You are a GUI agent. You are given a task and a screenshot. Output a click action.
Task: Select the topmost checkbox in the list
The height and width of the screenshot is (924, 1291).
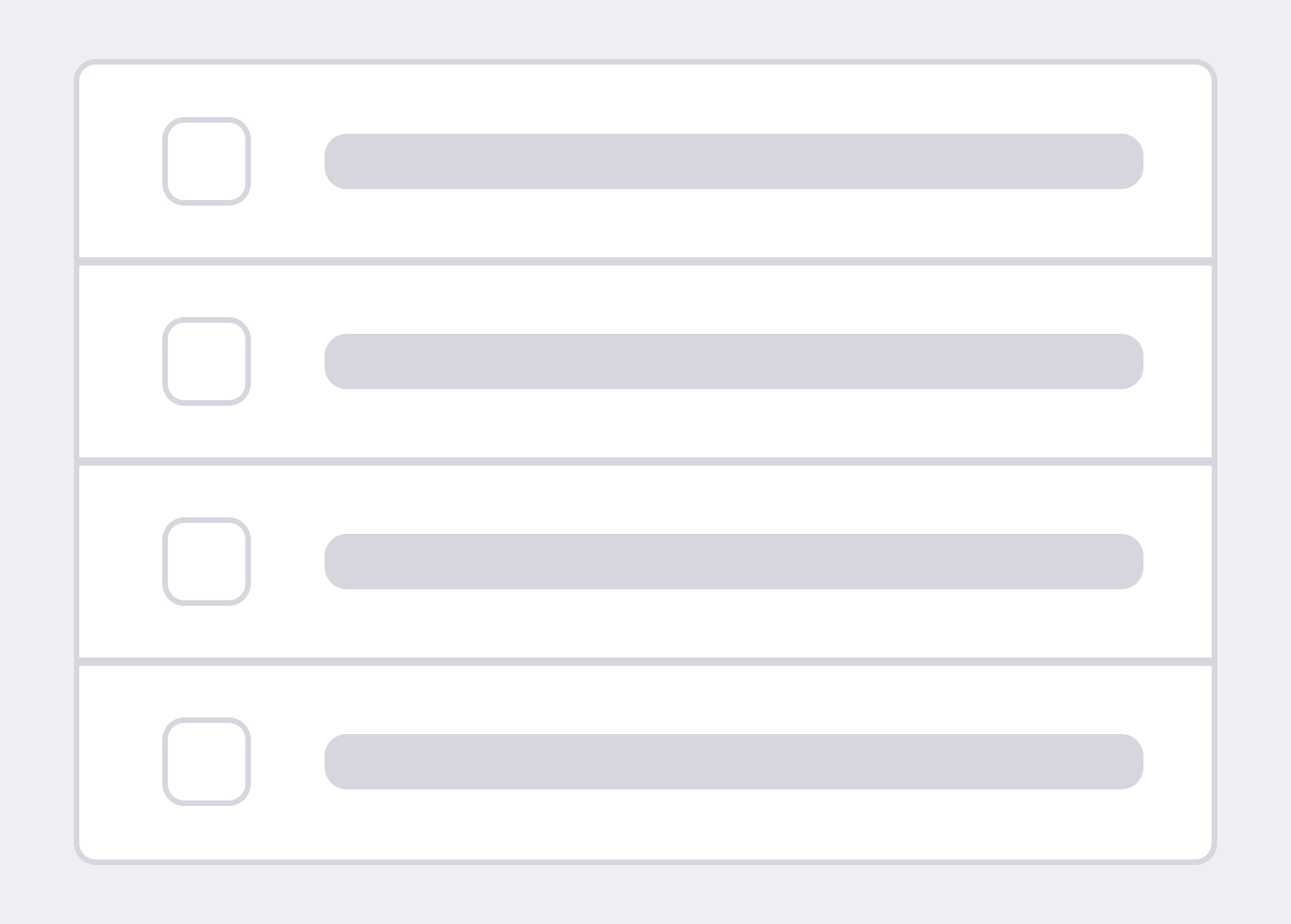point(207,161)
